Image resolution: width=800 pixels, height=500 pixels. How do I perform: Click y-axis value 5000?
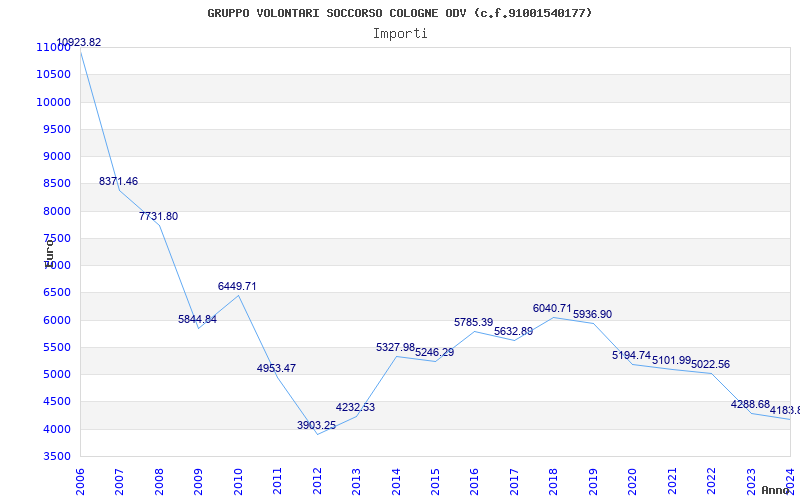pos(57,374)
